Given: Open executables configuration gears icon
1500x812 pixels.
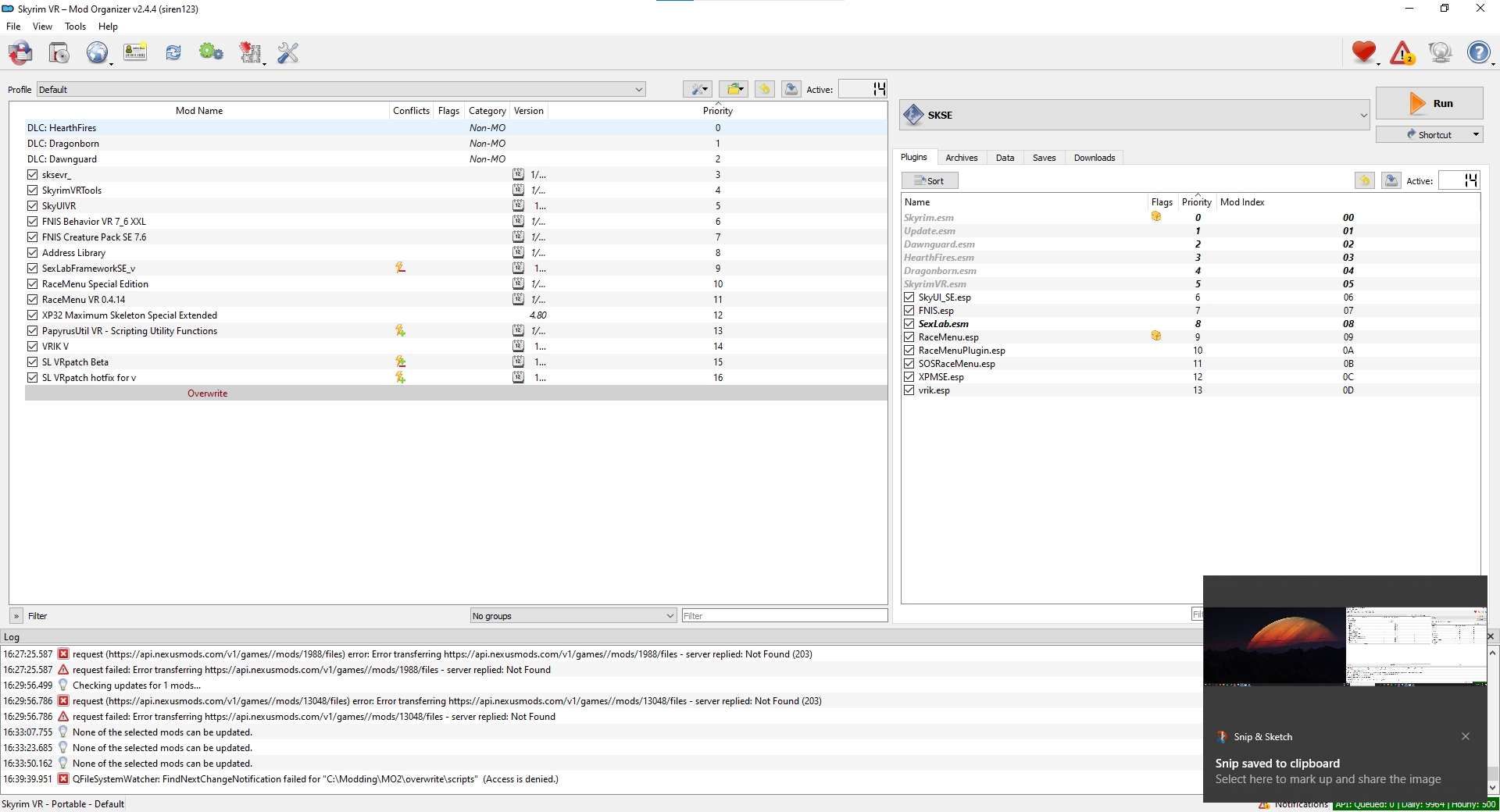Looking at the screenshot, I should point(211,53).
